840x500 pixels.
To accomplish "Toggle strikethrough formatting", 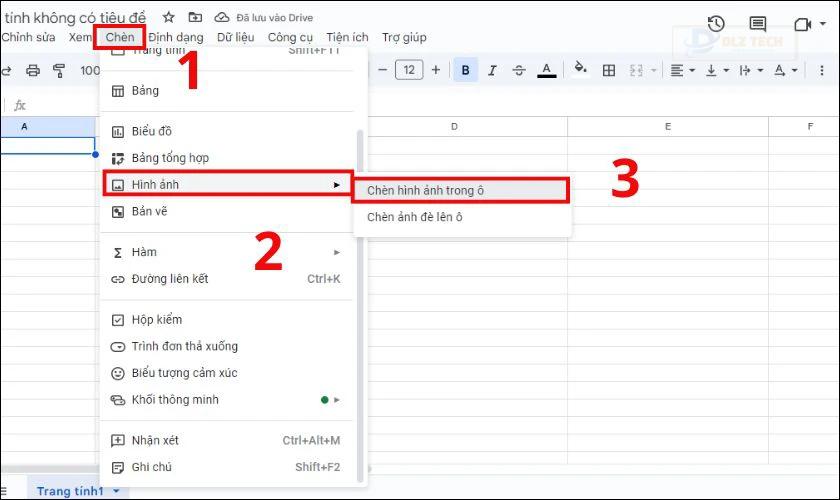I will [x=519, y=70].
